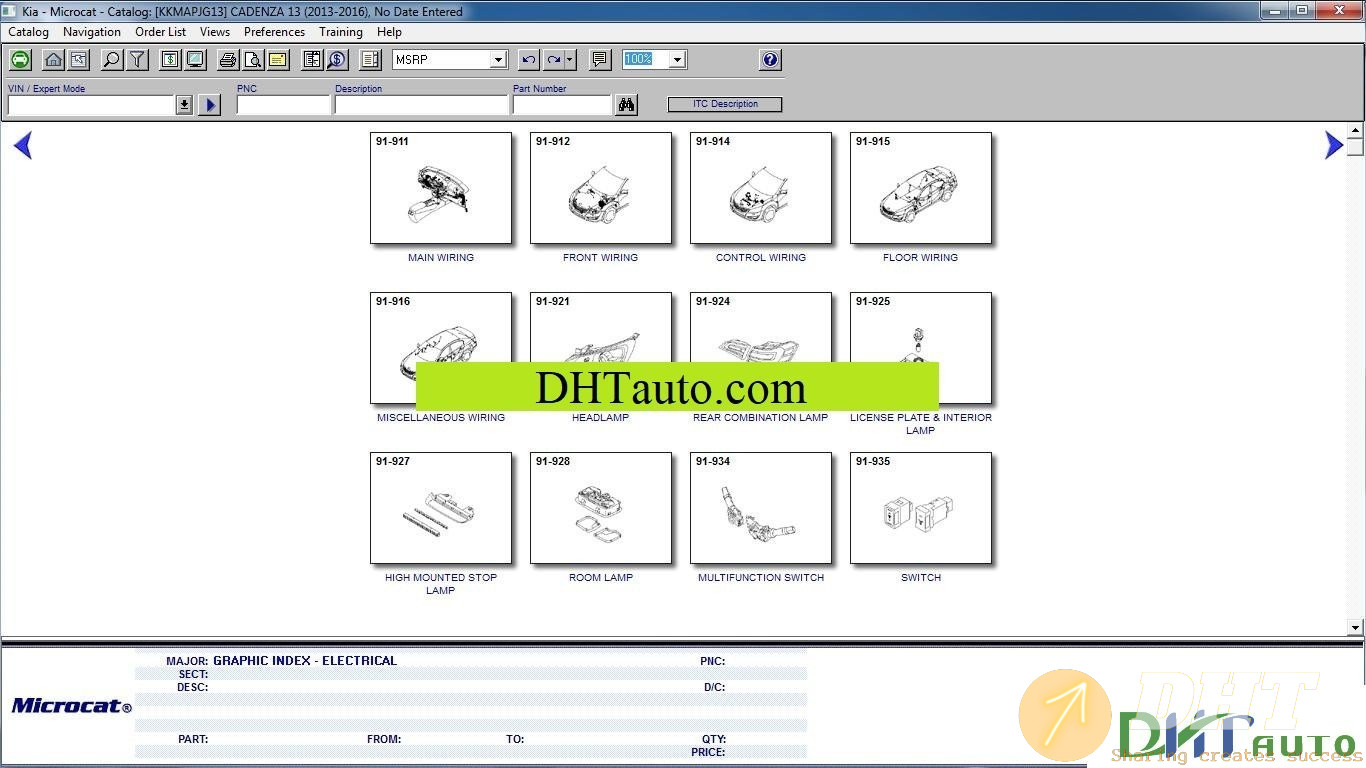Expand the redo history dropdown arrow
Image resolution: width=1366 pixels, height=768 pixels.
[570, 60]
